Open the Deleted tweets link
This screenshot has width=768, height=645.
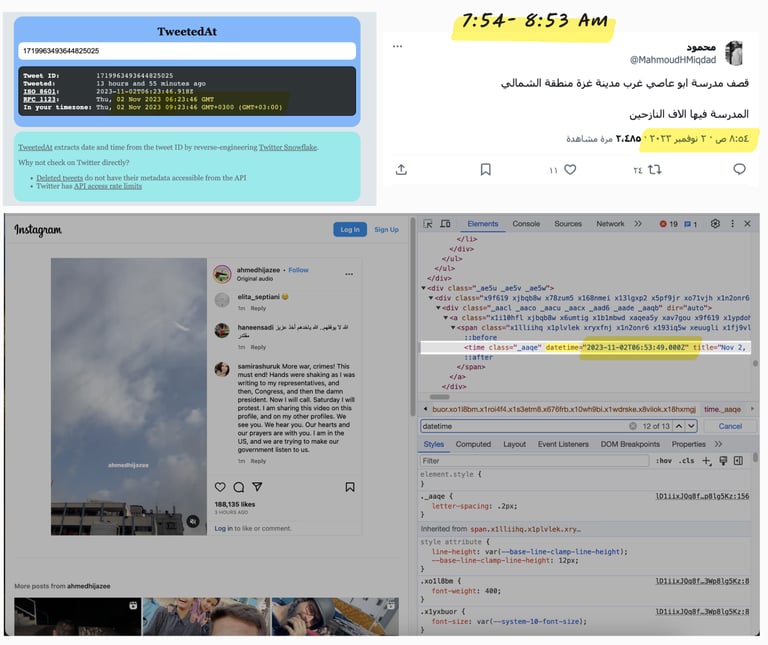coord(60,178)
